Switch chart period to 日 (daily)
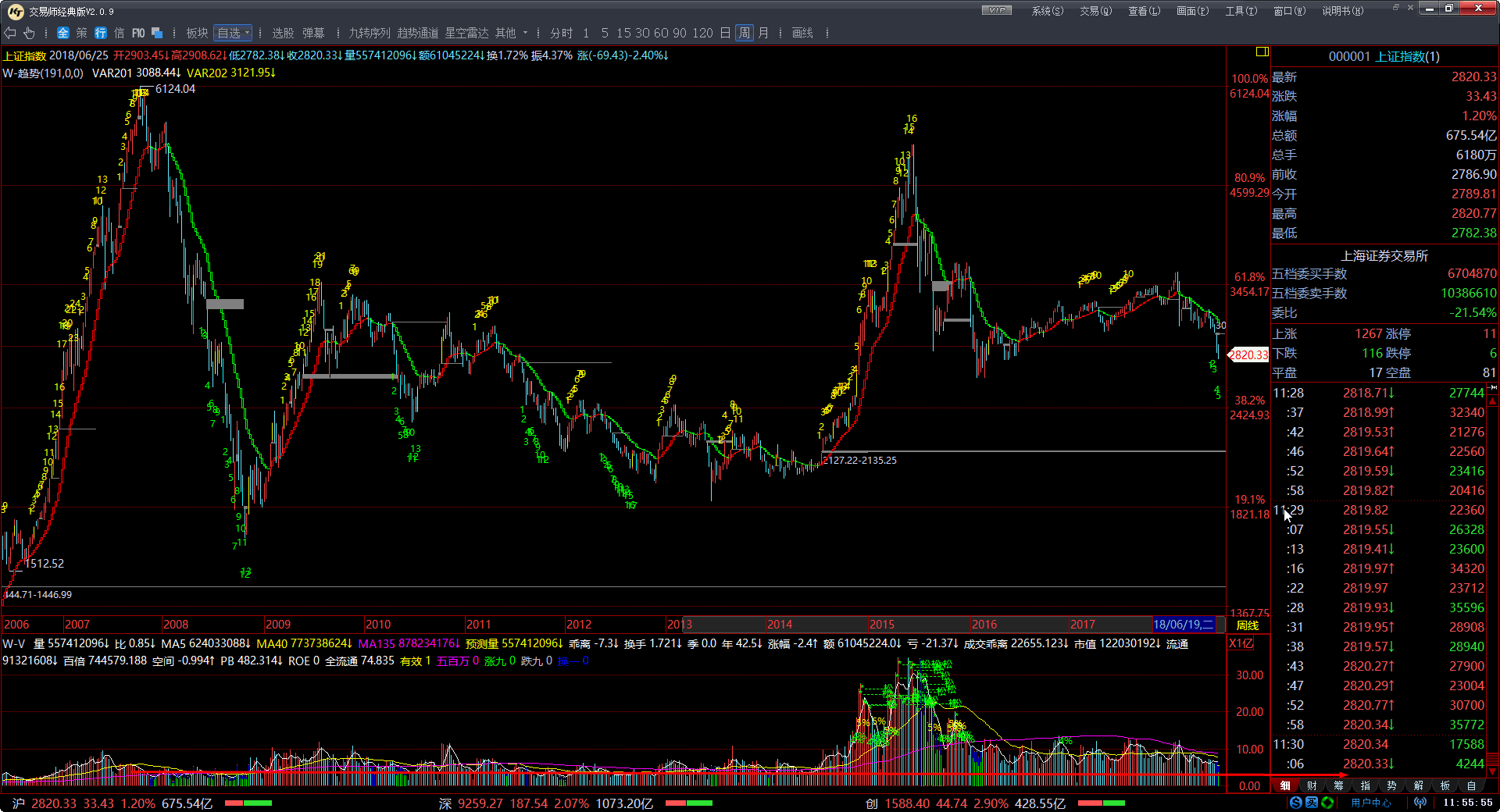Image resolution: width=1500 pixels, height=812 pixels. 725,33
